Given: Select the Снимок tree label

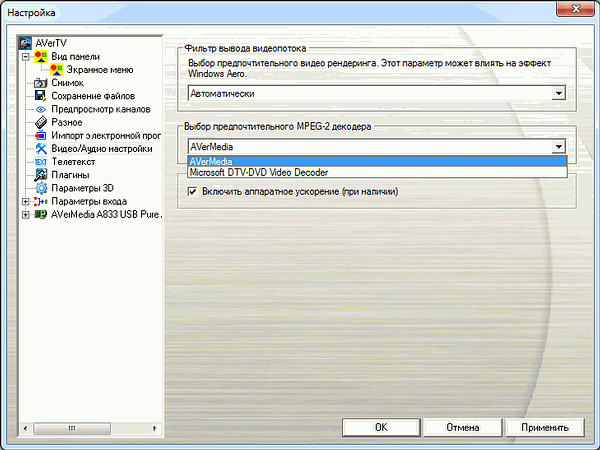Looking at the screenshot, I should pos(67,83).
